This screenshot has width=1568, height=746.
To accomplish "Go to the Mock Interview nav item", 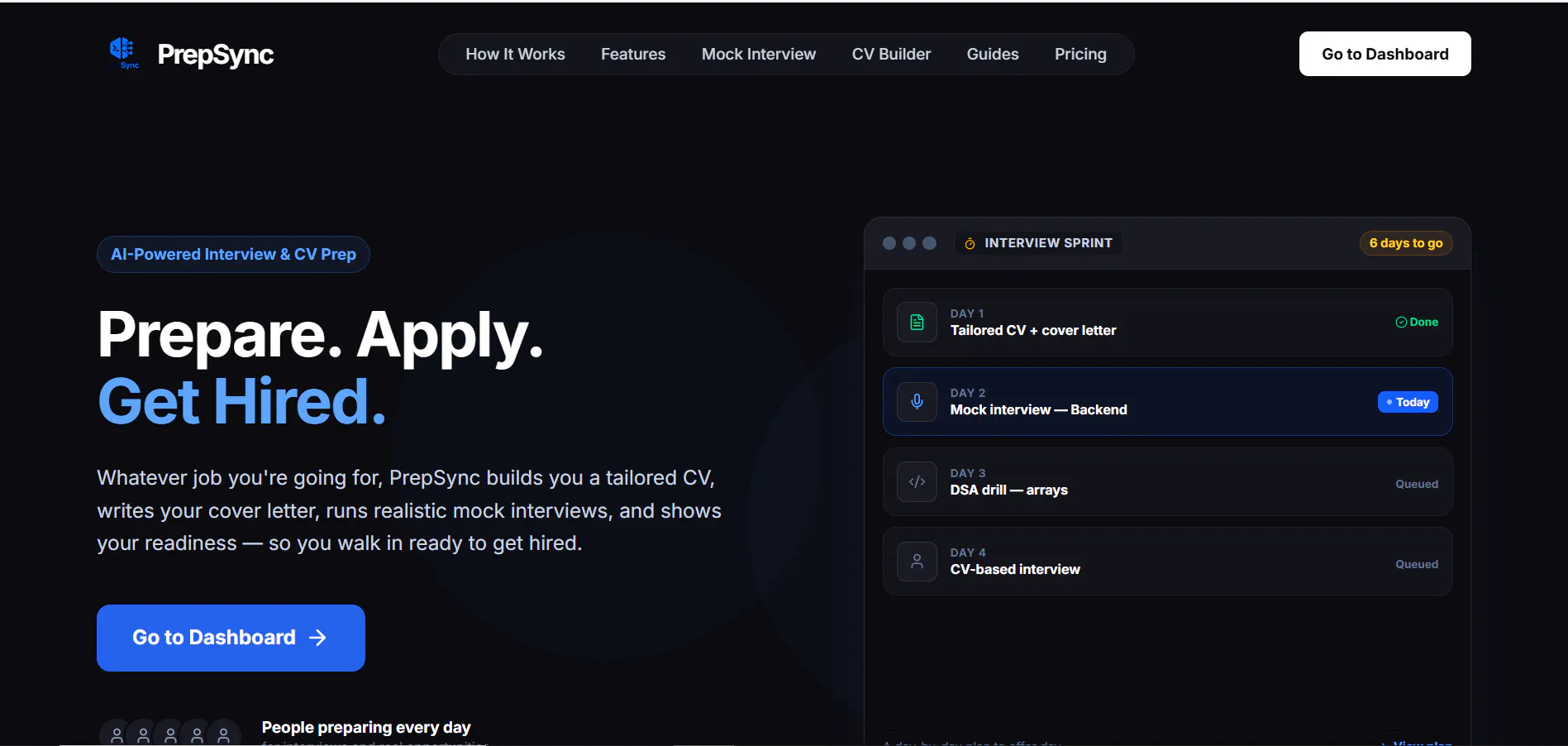I will pyautogui.click(x=759, y=54).
